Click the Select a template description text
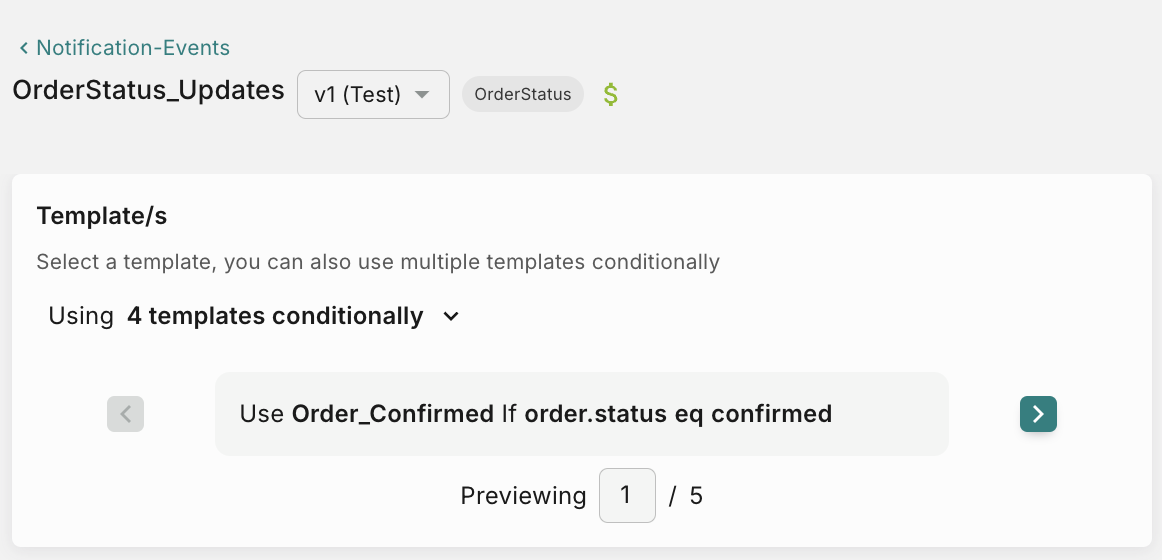The image size is (1162, 560). click(377, 262)
